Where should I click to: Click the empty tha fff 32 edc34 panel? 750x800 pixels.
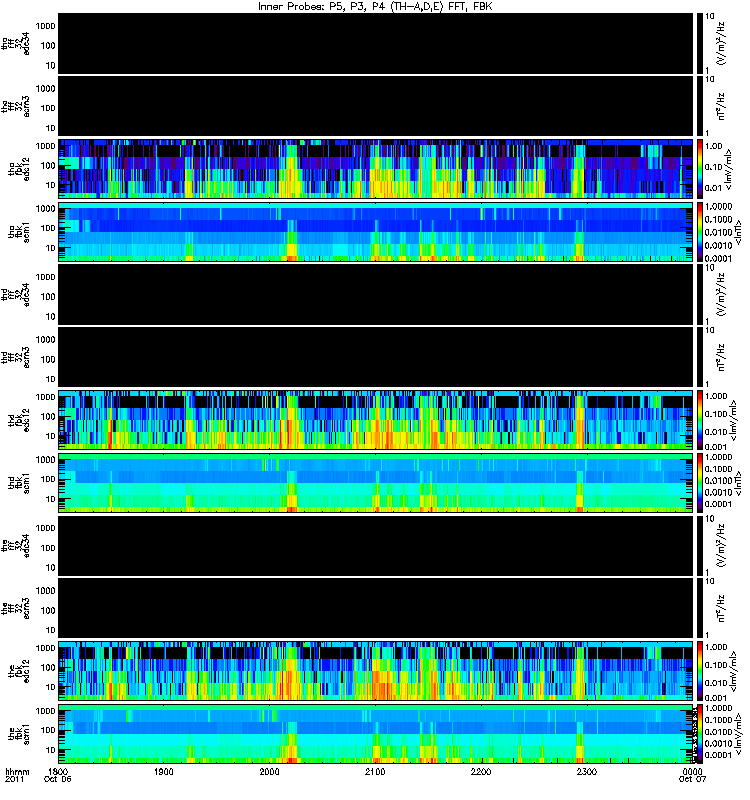376,43
